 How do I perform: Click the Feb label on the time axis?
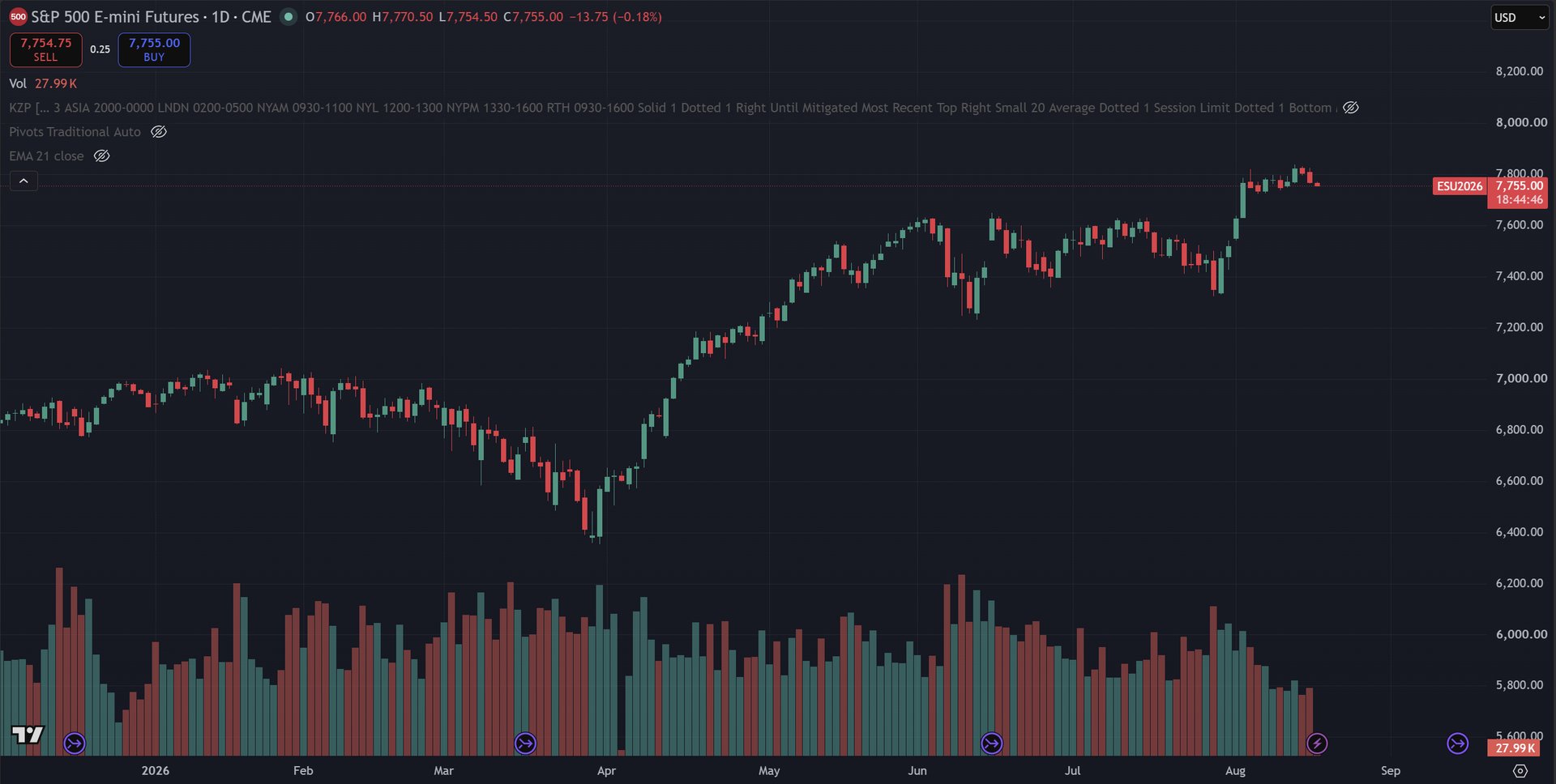(x=303, y=771)
